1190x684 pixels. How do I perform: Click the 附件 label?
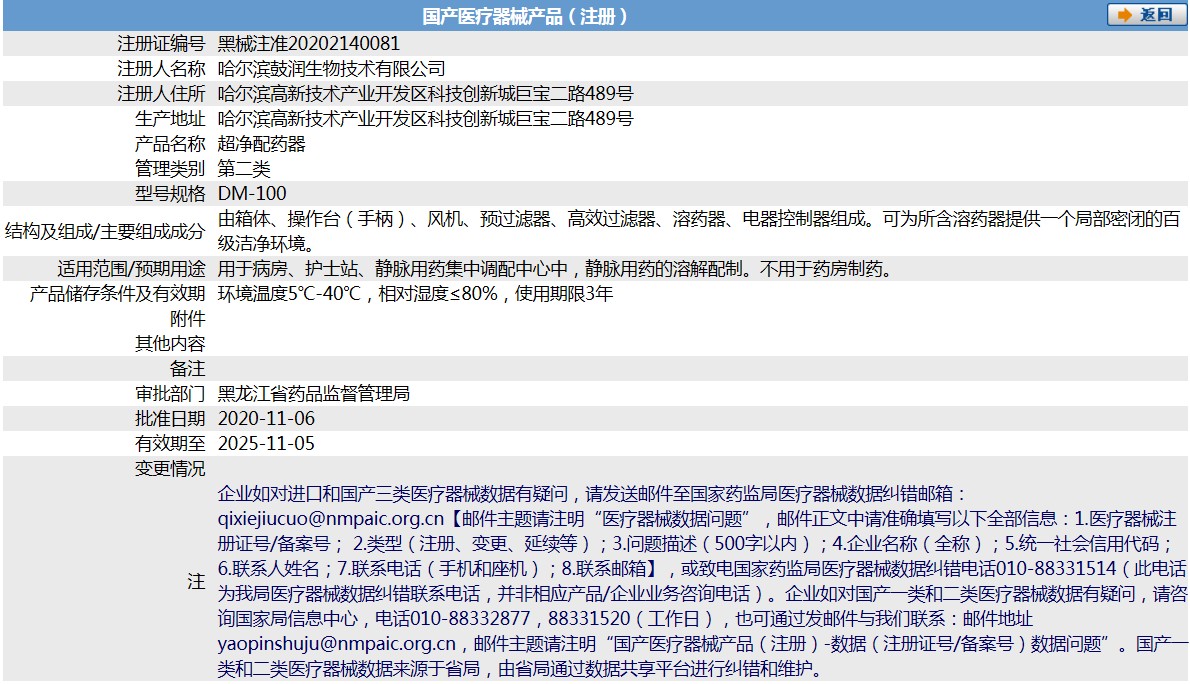(187, 319)
